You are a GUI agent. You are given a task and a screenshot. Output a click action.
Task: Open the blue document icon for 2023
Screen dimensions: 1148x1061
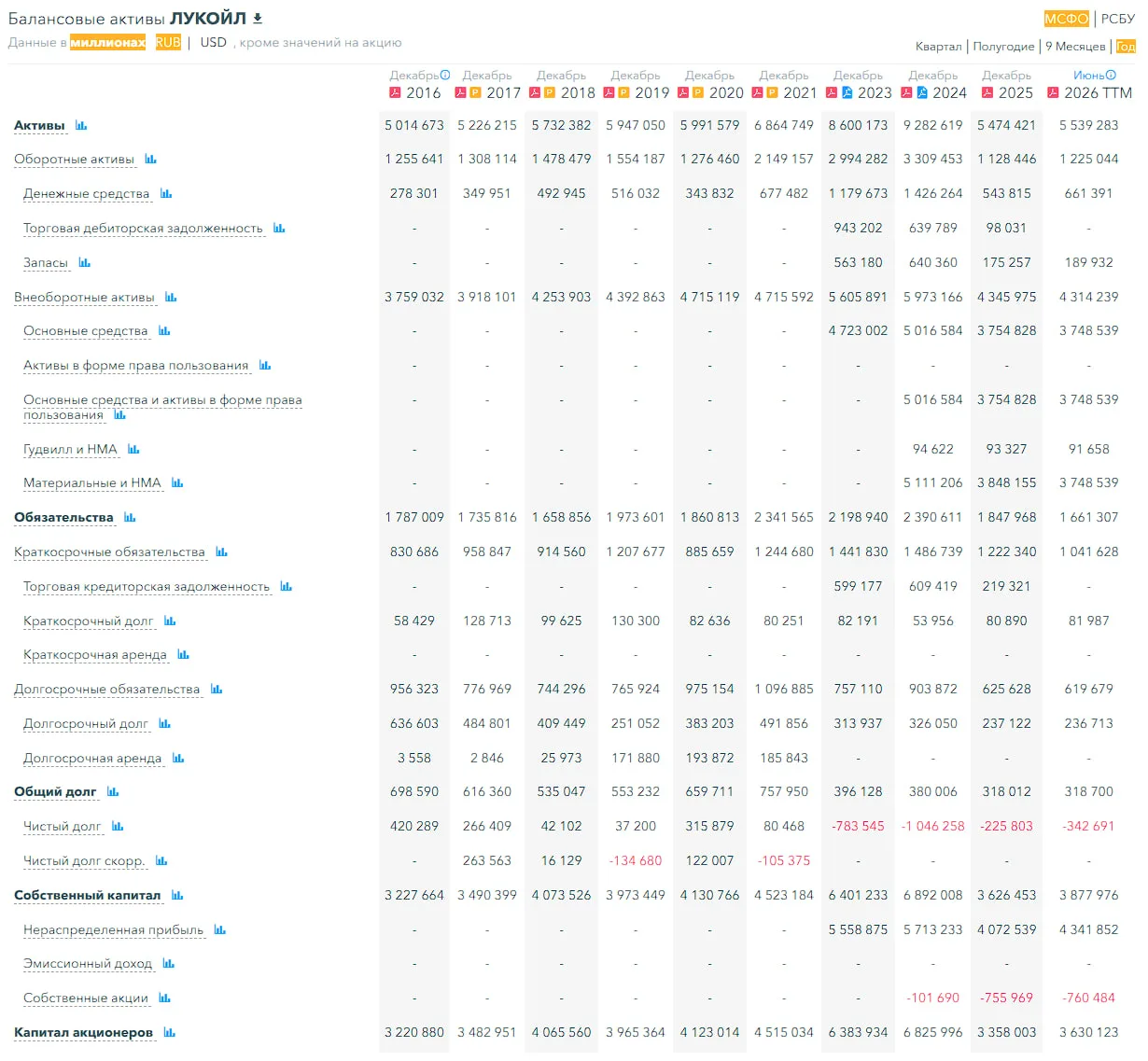(847, 92)
